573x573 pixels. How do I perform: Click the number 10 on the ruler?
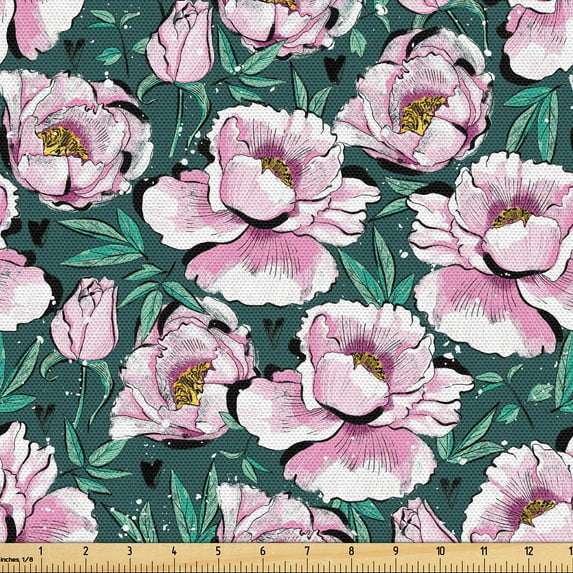pos(440,551)
